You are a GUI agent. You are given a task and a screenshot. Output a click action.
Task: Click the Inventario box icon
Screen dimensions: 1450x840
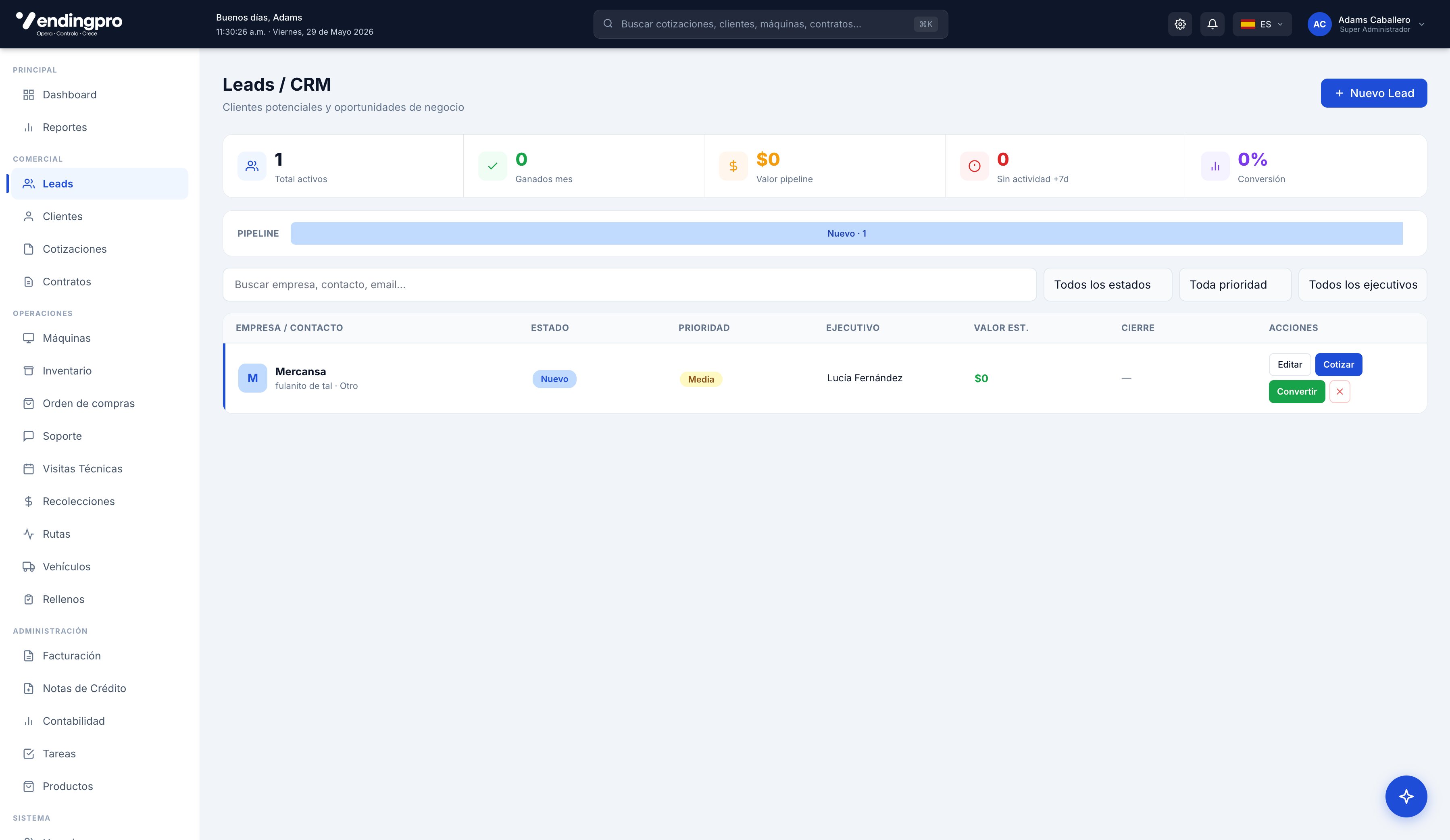click(x=28, y=370)
